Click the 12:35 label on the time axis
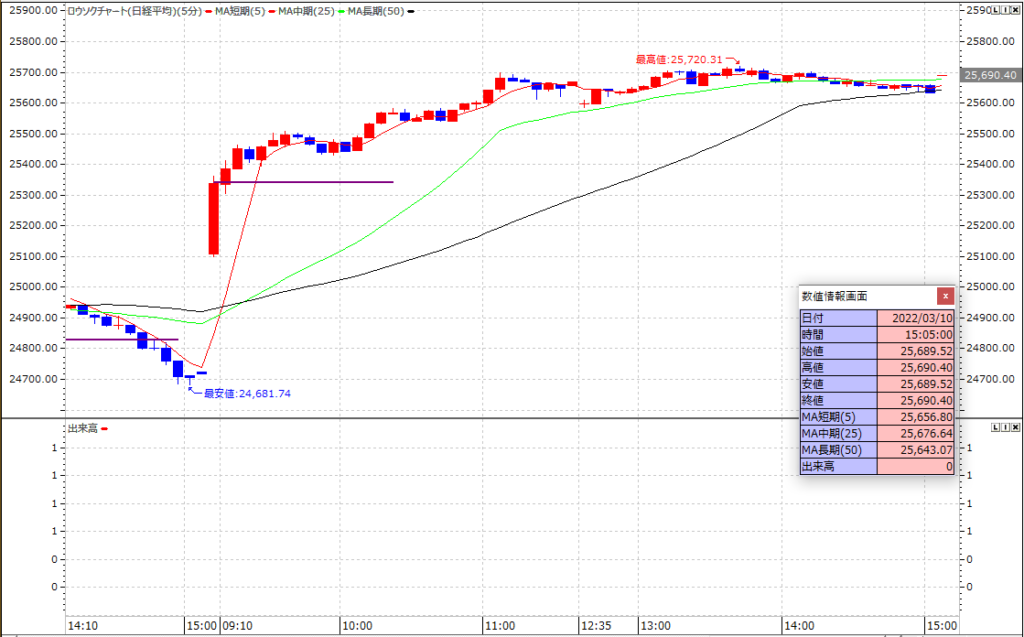Screen dimensions: 1024x637 [x=596, y=626]
